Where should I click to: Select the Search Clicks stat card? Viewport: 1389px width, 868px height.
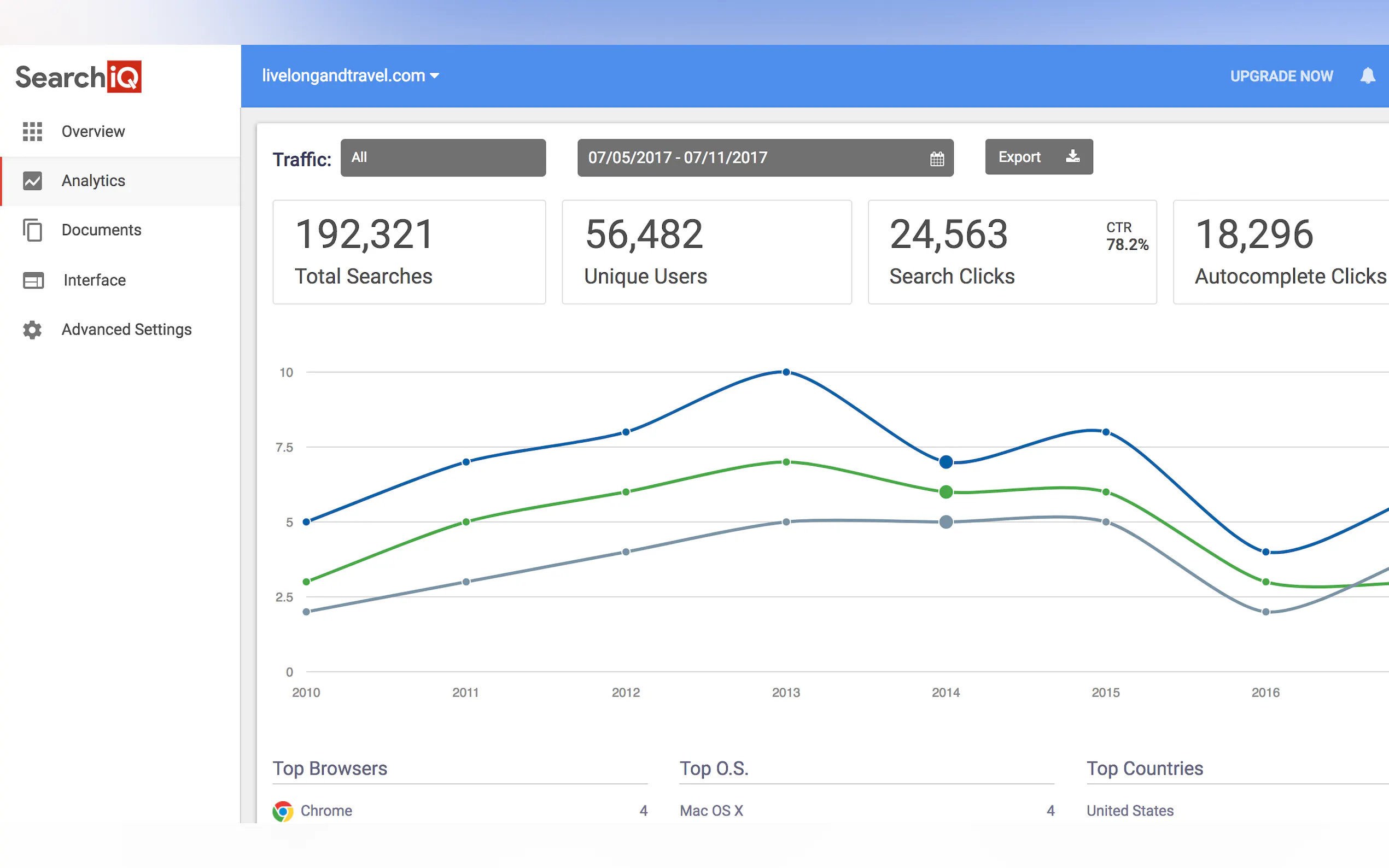coord(1012,252)
